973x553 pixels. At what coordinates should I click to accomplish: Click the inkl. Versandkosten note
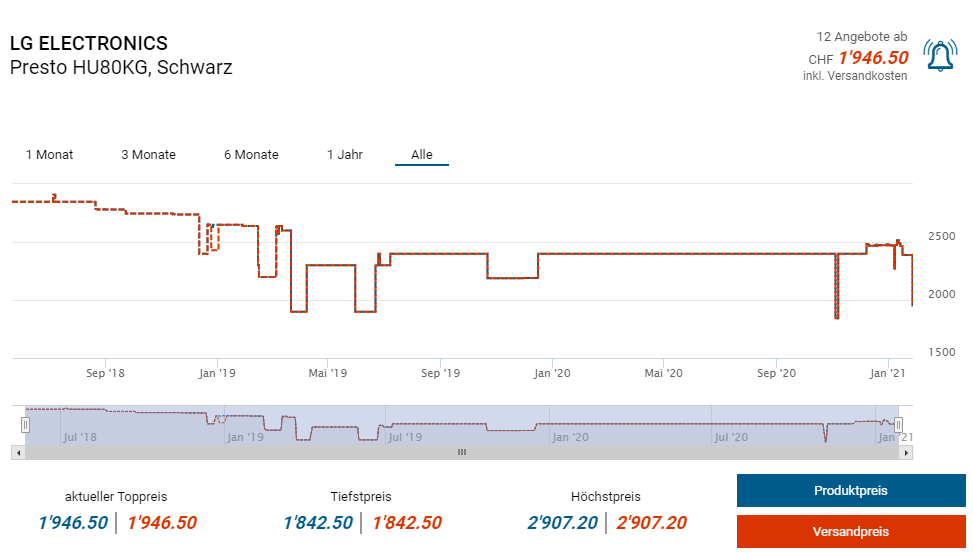coord(855,76)
